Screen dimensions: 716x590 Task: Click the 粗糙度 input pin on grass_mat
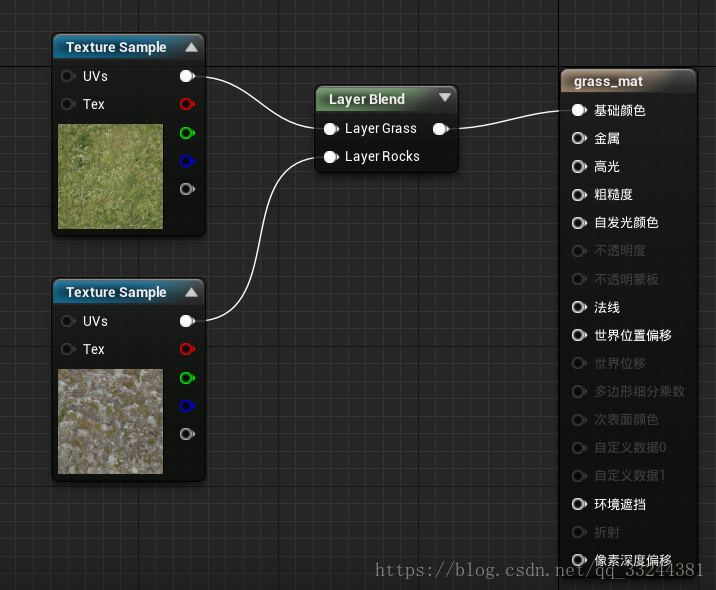click(x=579, y=195)
